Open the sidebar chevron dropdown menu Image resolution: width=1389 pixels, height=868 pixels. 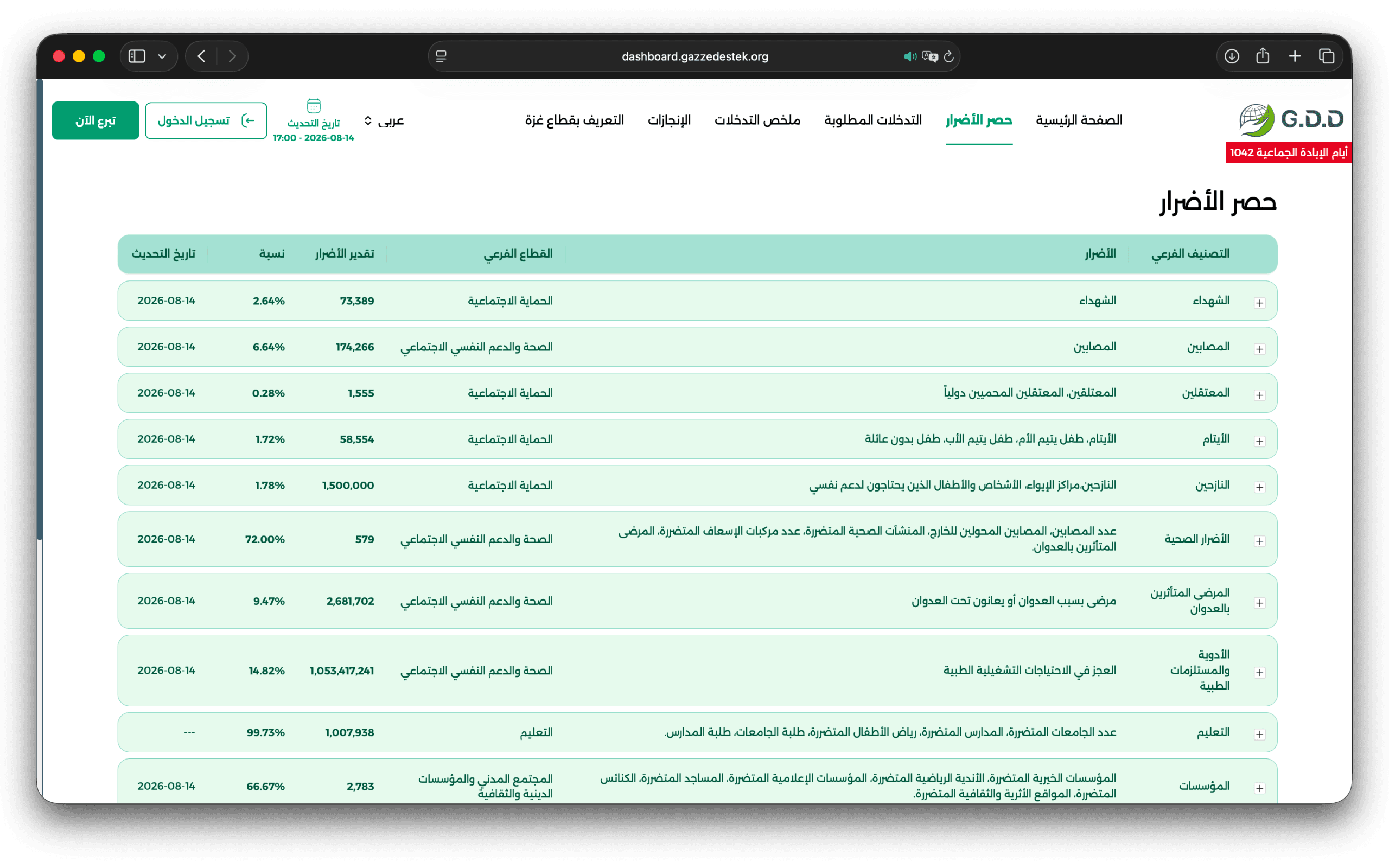(x=162, y=56)
